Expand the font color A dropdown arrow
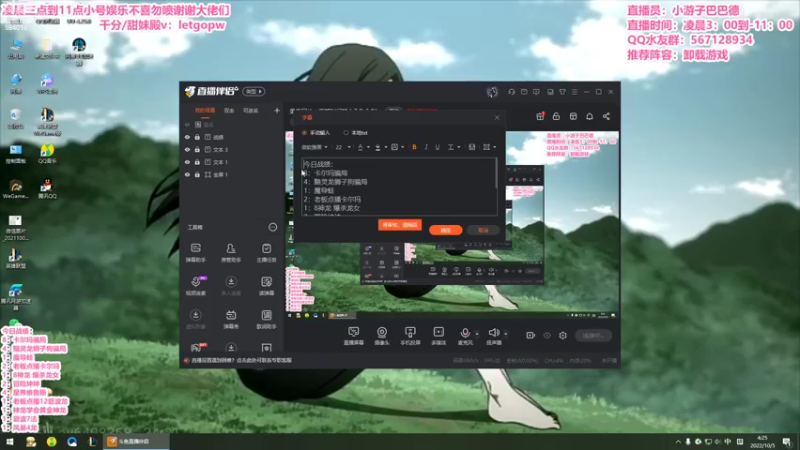Viewport: 800px width, 450px height. pos(368,147)
